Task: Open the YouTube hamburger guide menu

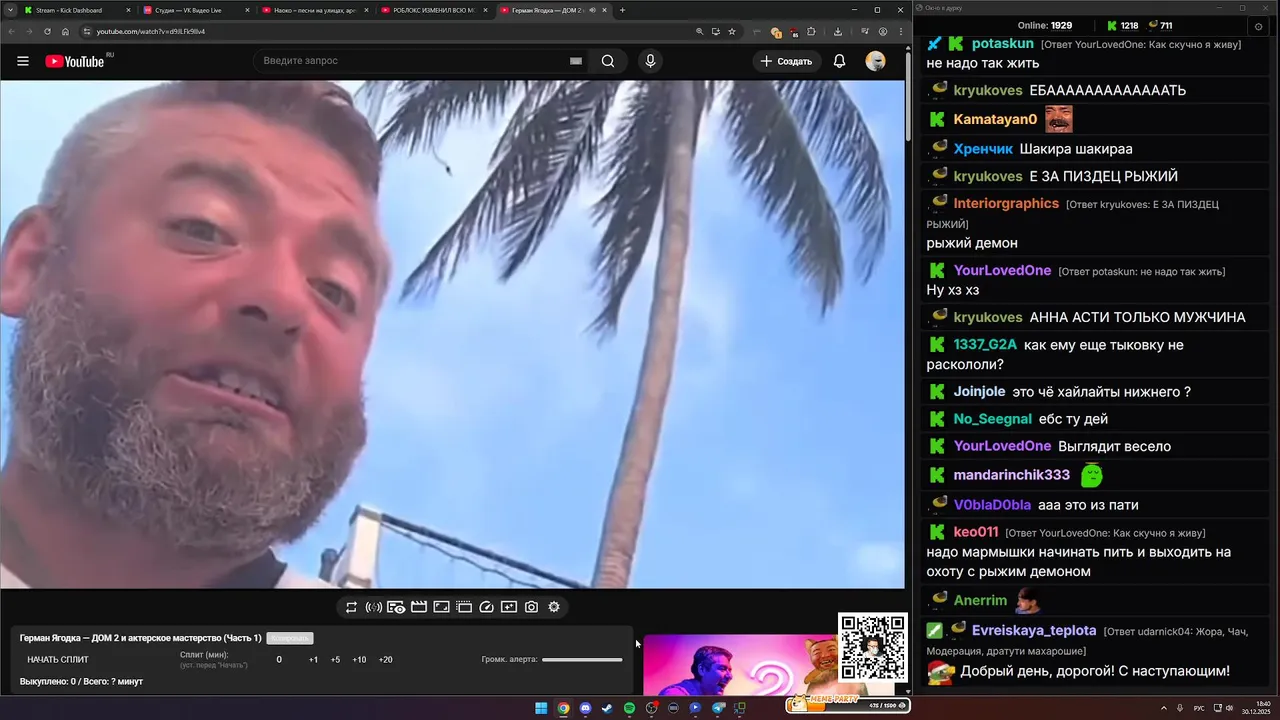Action: [23, 61]
